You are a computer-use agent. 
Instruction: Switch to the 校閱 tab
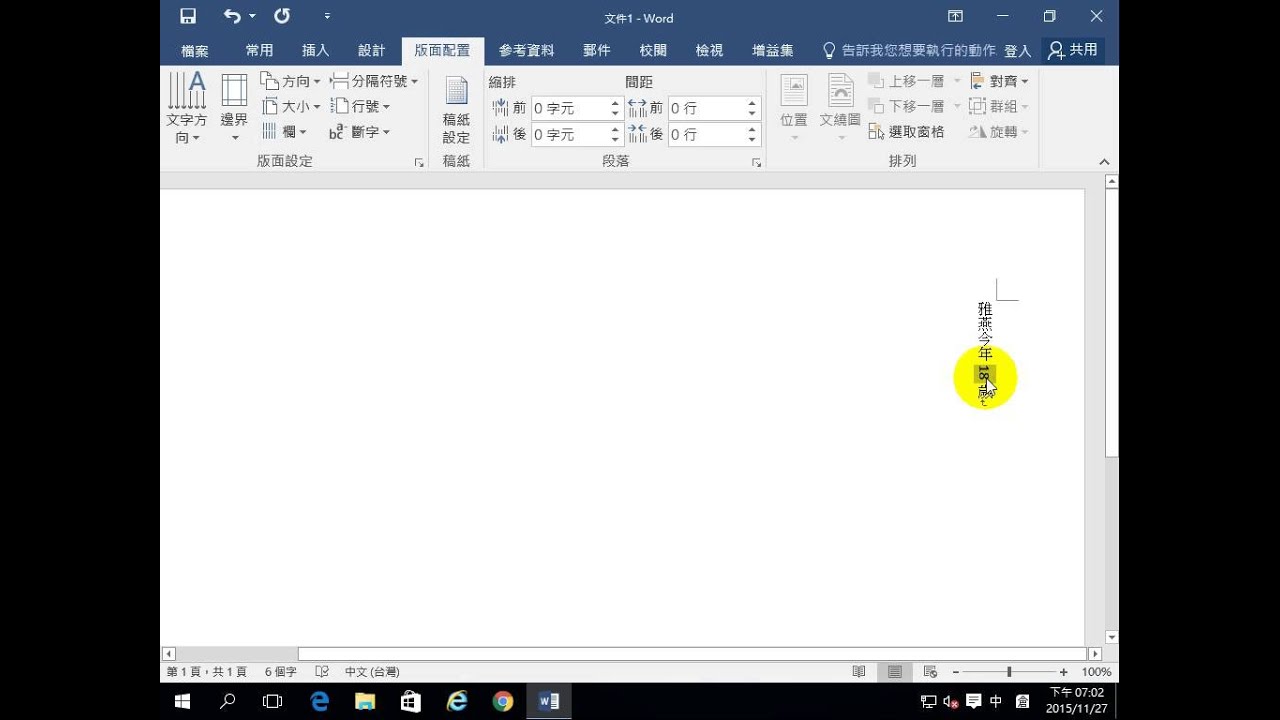653,51
